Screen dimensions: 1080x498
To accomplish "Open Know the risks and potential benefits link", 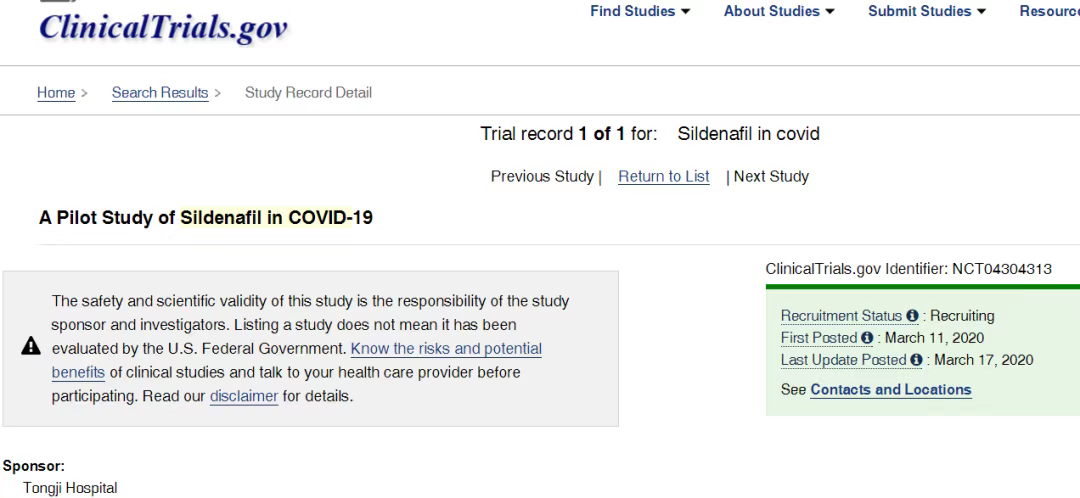I will pos(297,360).
